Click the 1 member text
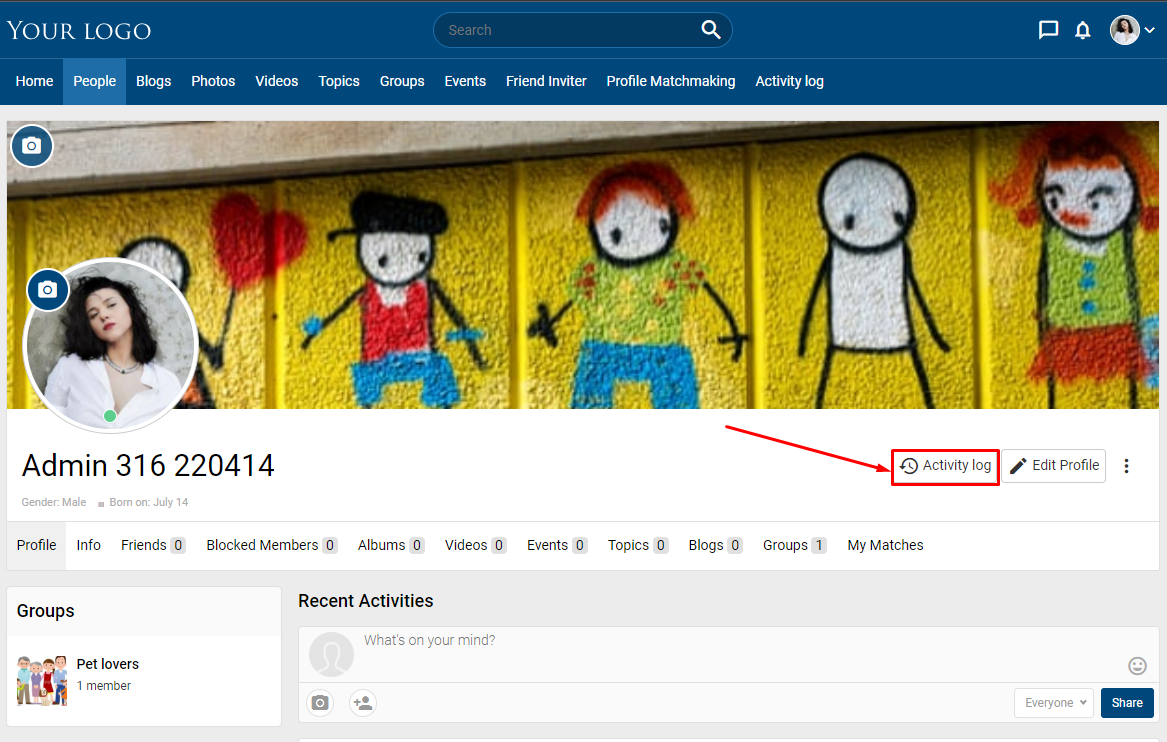1167x742 pixels. click(103, 685)
